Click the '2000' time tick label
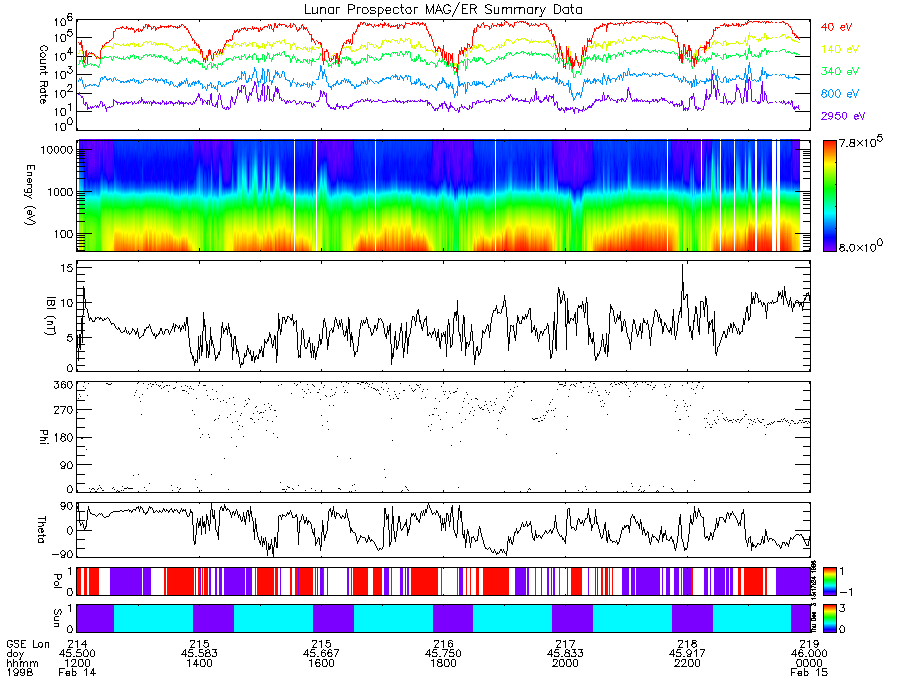Viewport: 900px width, 700px height. click(565, 663)
